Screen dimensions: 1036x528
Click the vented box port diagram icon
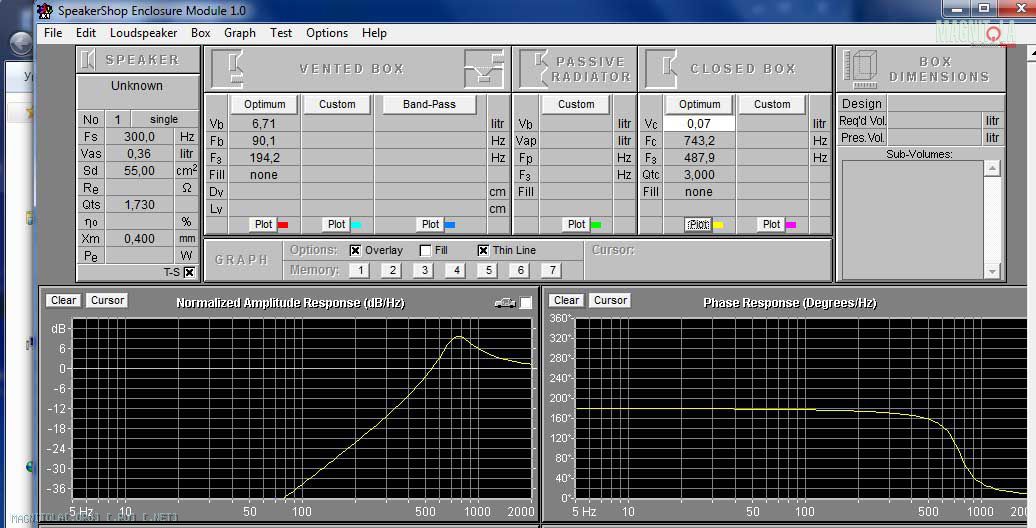click(484, 68)
